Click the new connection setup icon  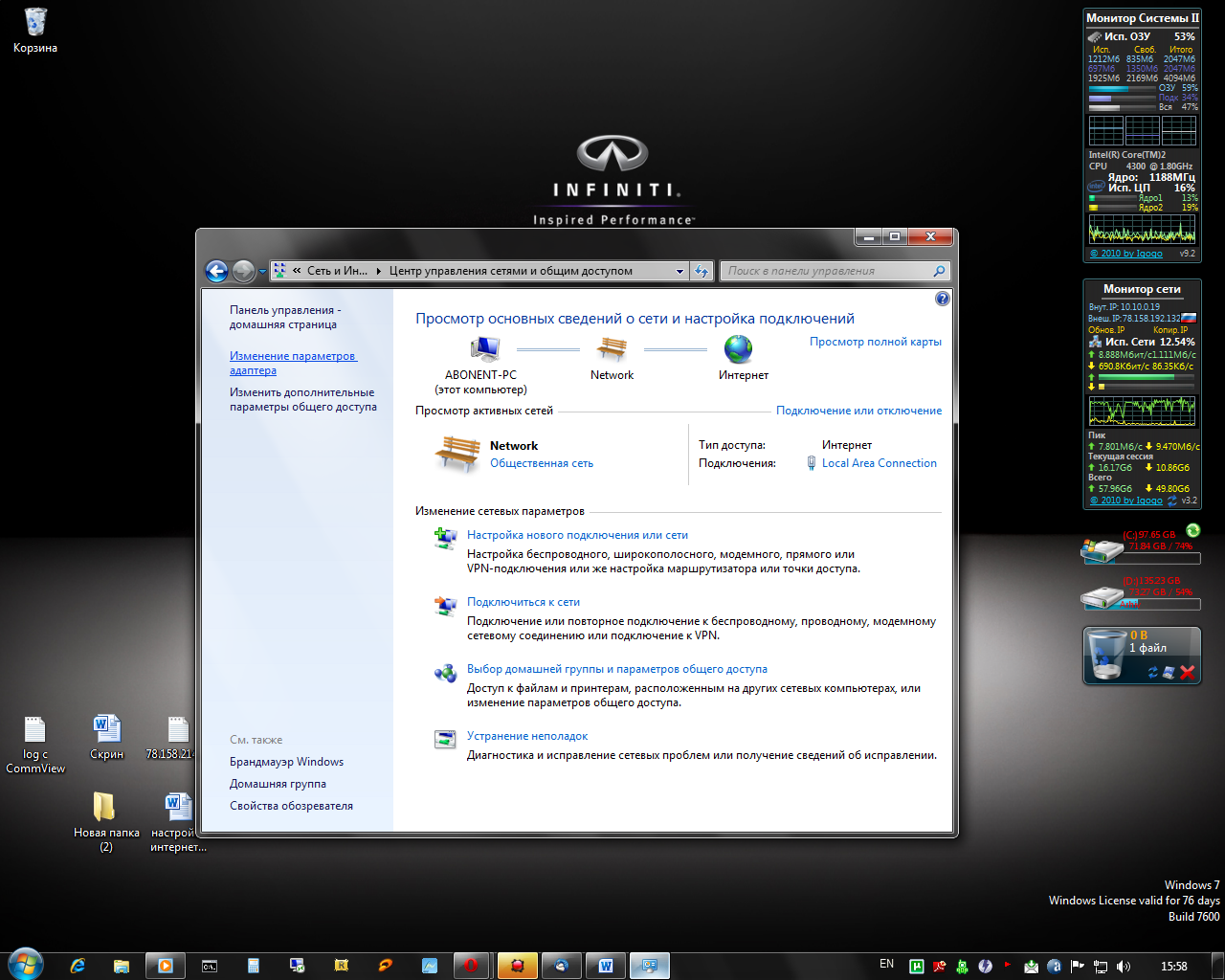point(445,539)
